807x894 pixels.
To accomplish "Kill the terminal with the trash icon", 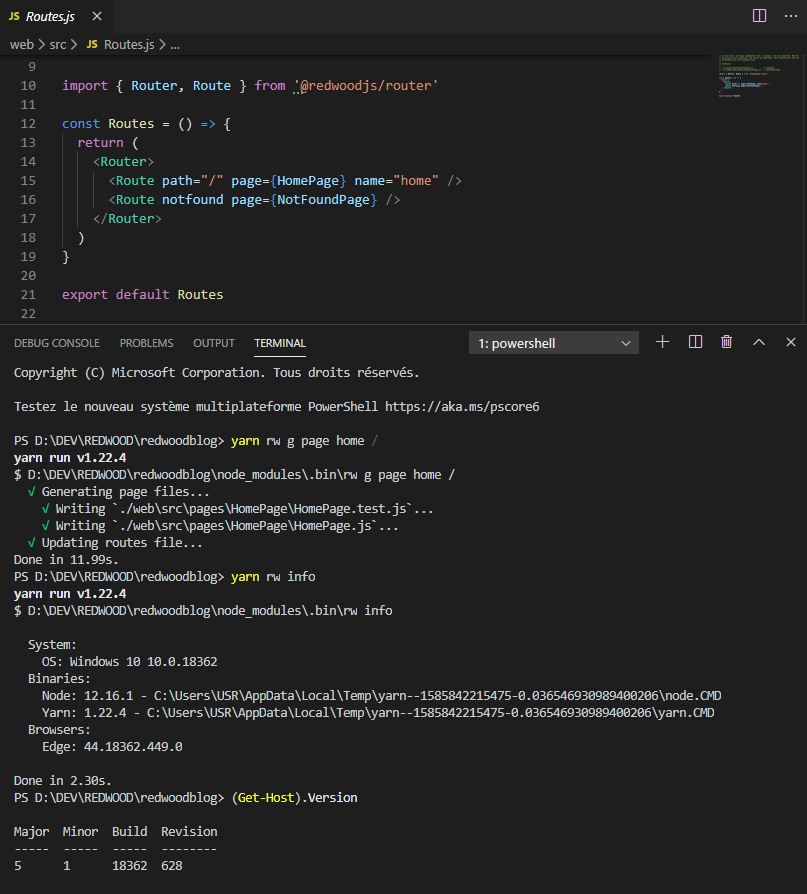I will [726, 341].
